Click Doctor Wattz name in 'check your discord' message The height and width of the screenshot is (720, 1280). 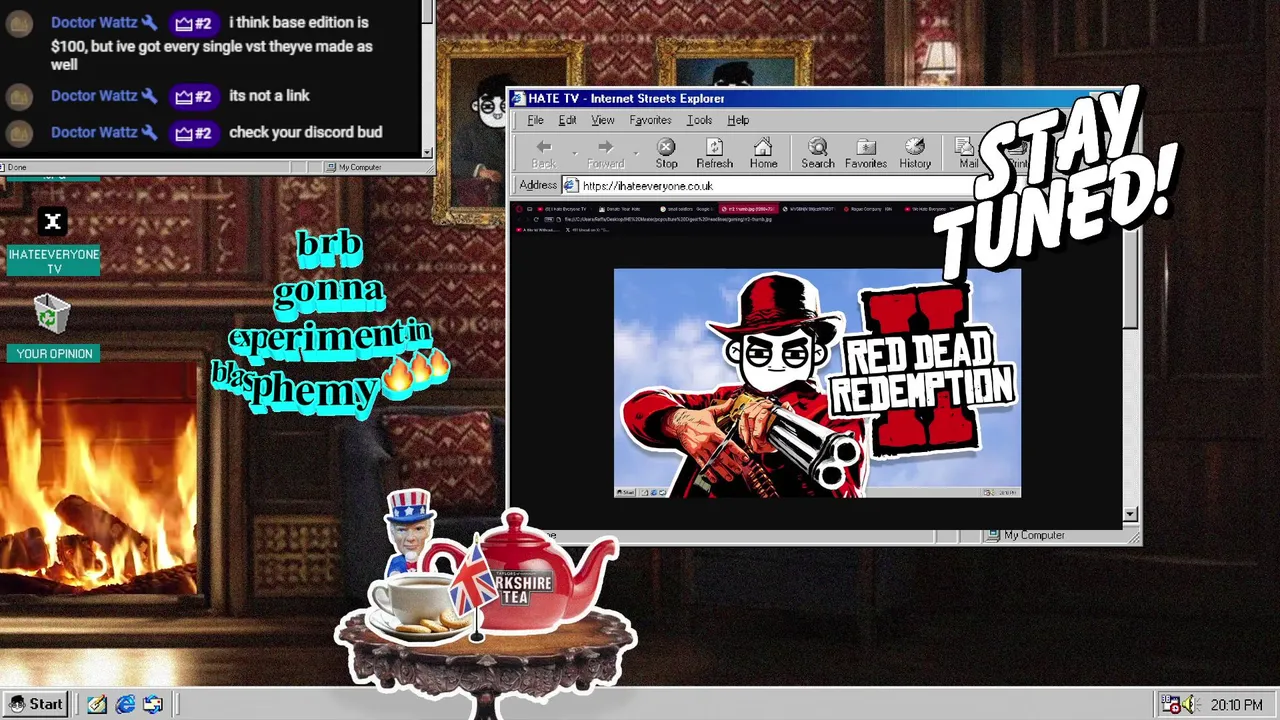[x=94, y=132]
